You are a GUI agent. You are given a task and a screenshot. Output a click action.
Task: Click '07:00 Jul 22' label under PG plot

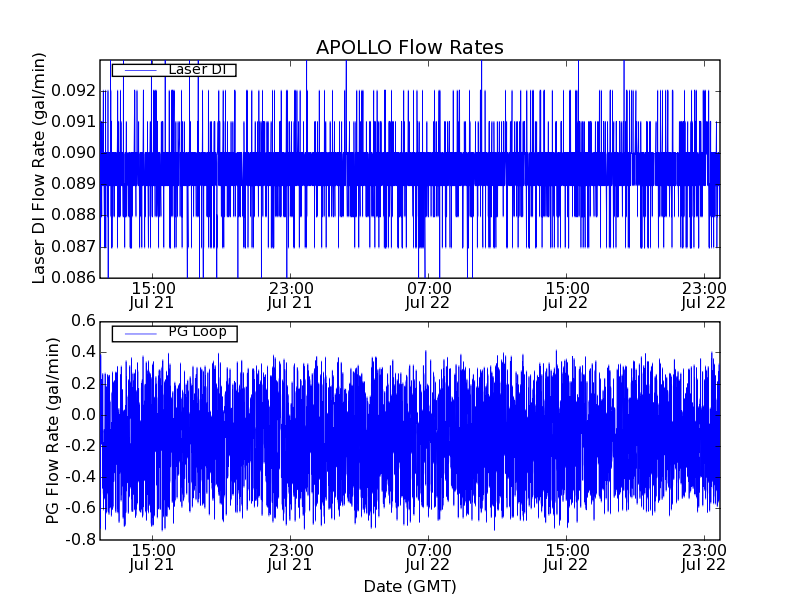click(x=428, y=558)
